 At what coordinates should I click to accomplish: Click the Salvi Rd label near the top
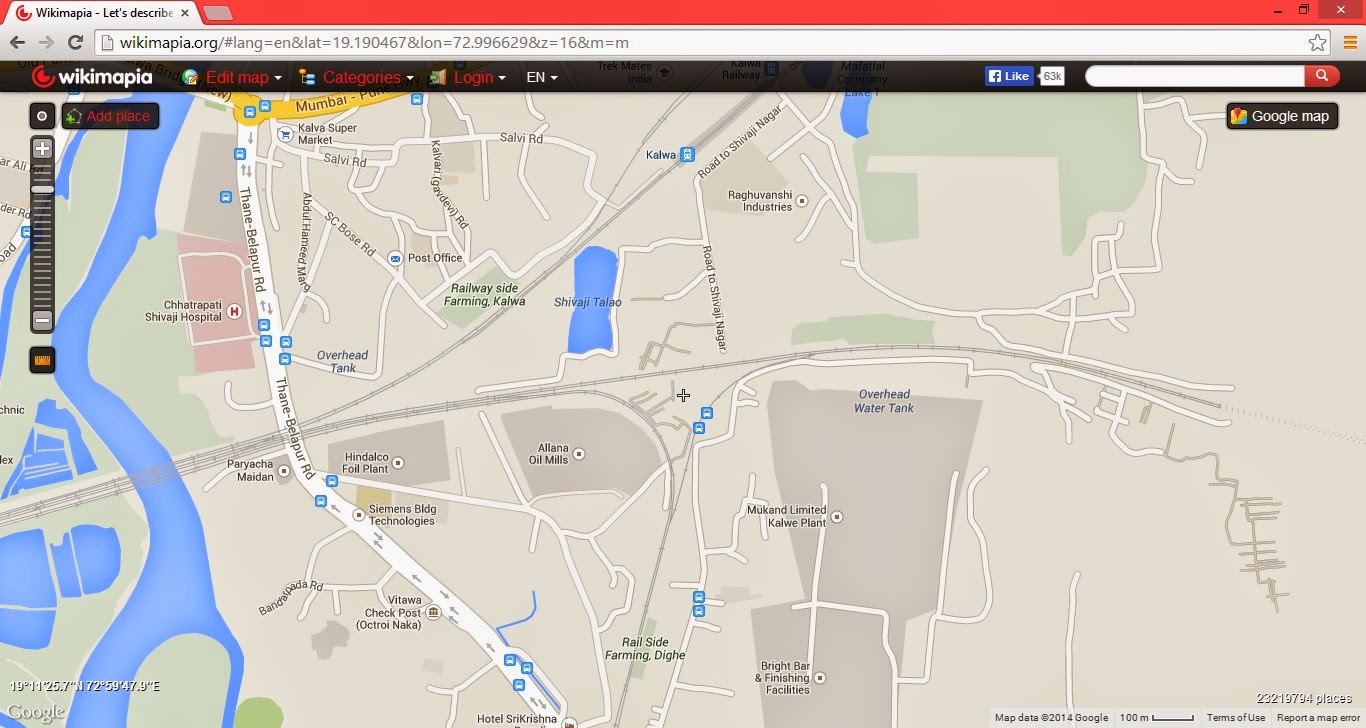pyautogui.click(x=521, y=139)
